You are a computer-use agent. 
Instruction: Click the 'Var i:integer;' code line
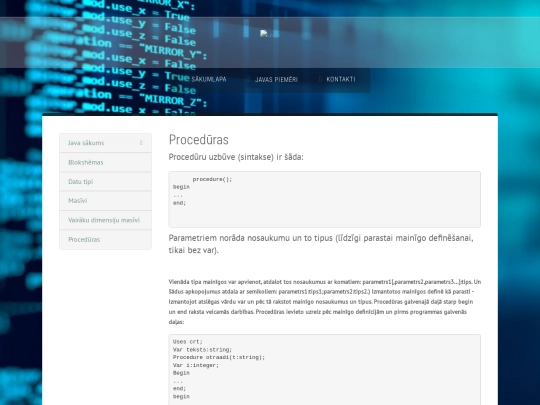(x=196, y=365)
